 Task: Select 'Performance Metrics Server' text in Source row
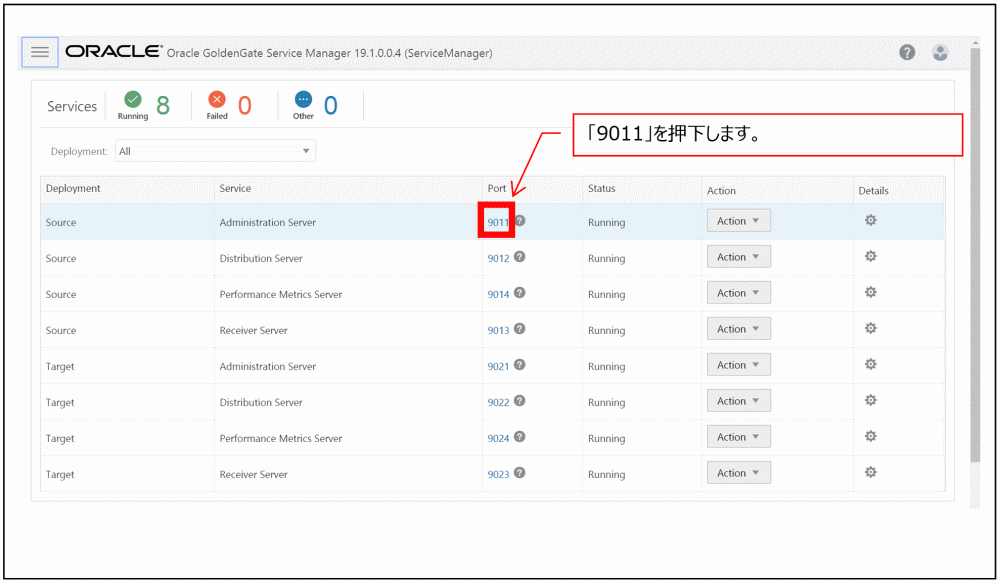(281, 295)
